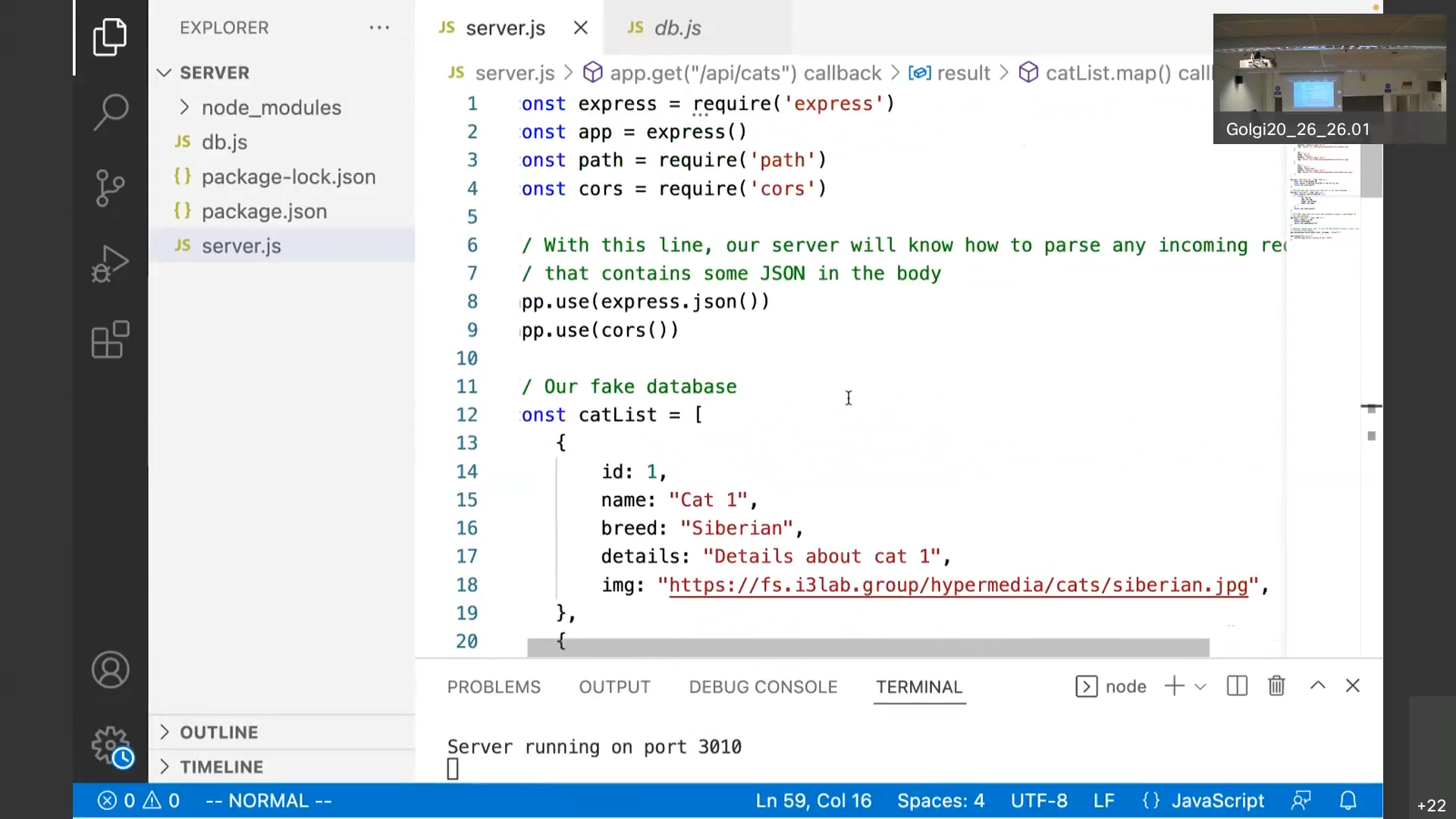The image size is (1456, 819).
Task: Kill terminal with trash icon
Action: (x=1276, y=686)
